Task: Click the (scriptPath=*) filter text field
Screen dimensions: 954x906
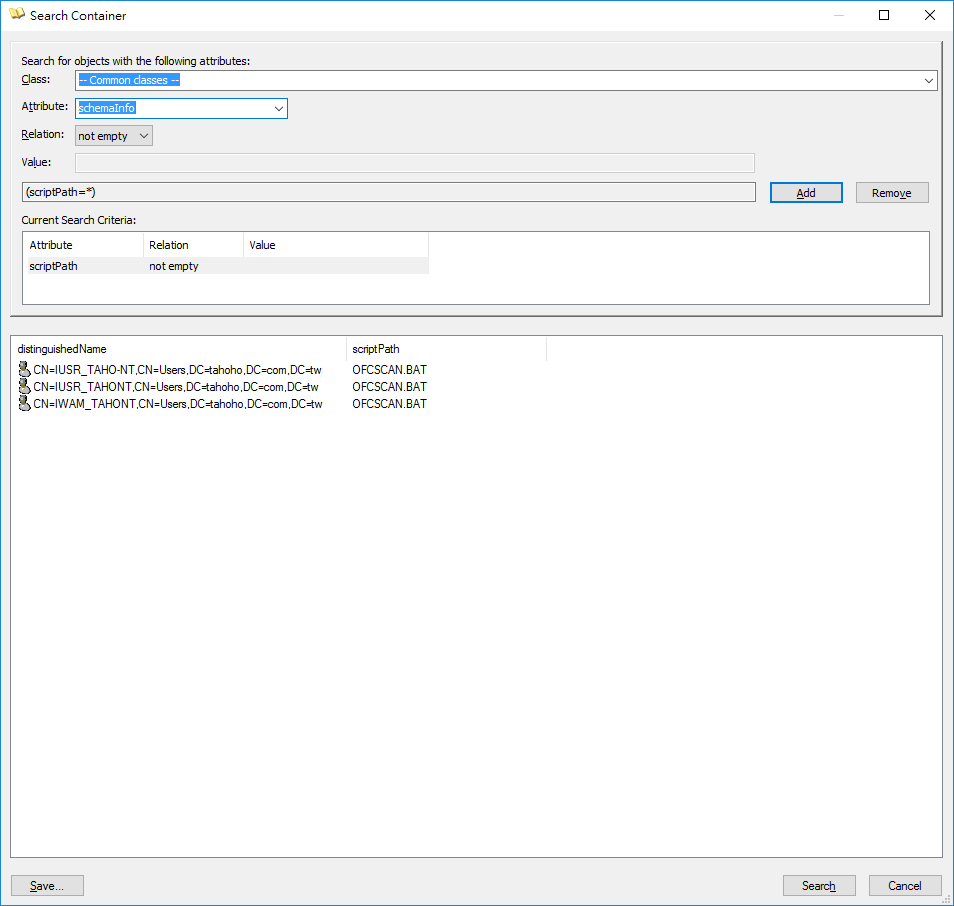Action: [x=388, y=192]
